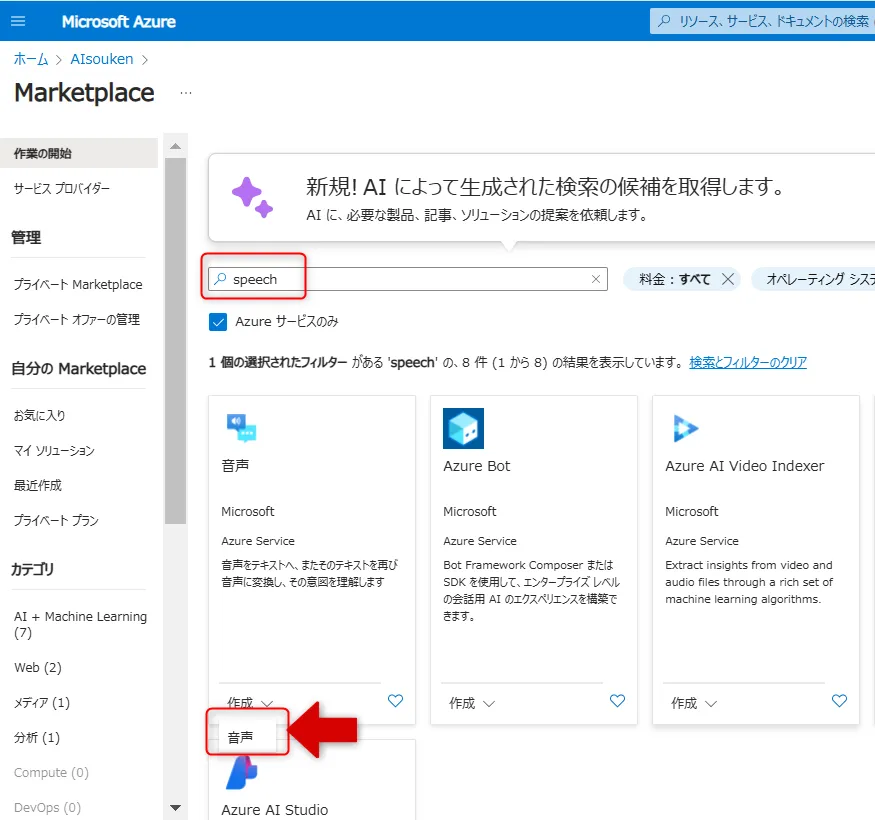Click the Azure Bot service icon
875x820 pixels.
pyautogui.click(x=463, y=428)
